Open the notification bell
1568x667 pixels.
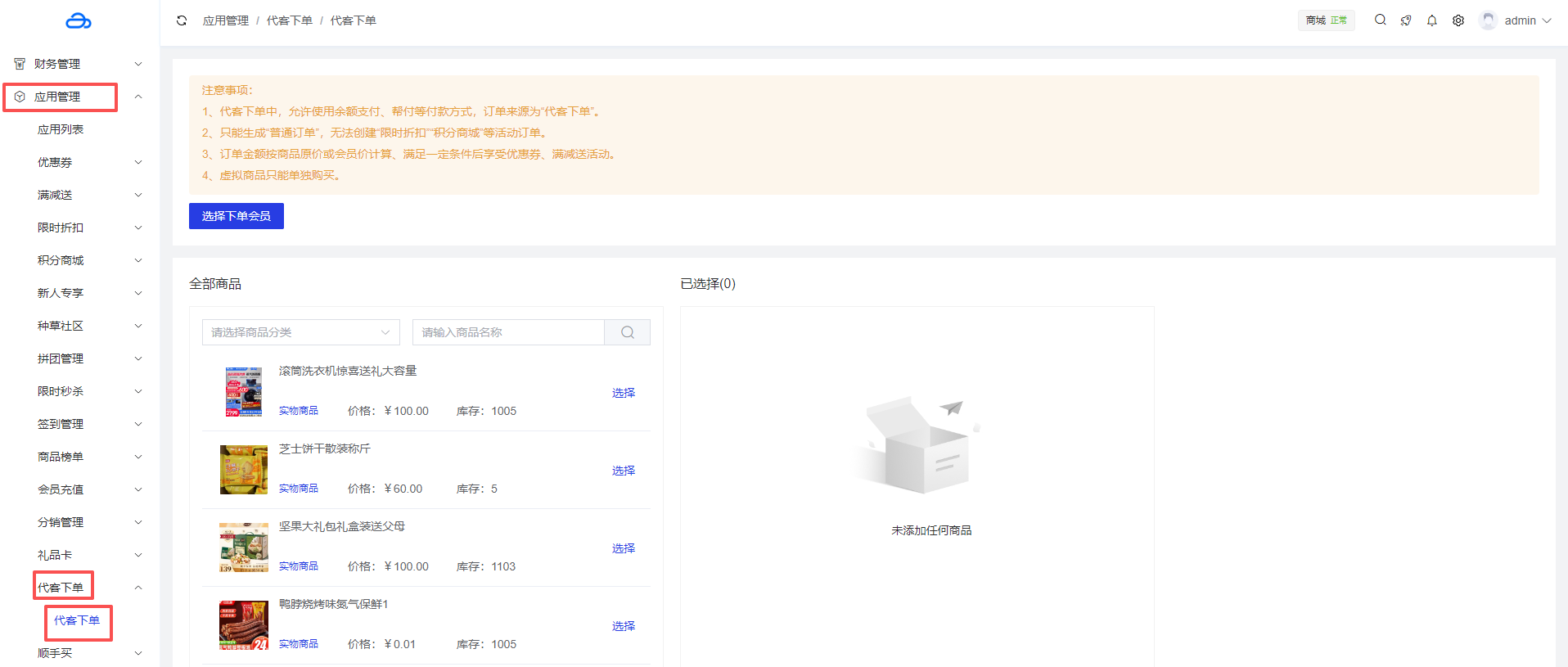tap(1432, 20)
